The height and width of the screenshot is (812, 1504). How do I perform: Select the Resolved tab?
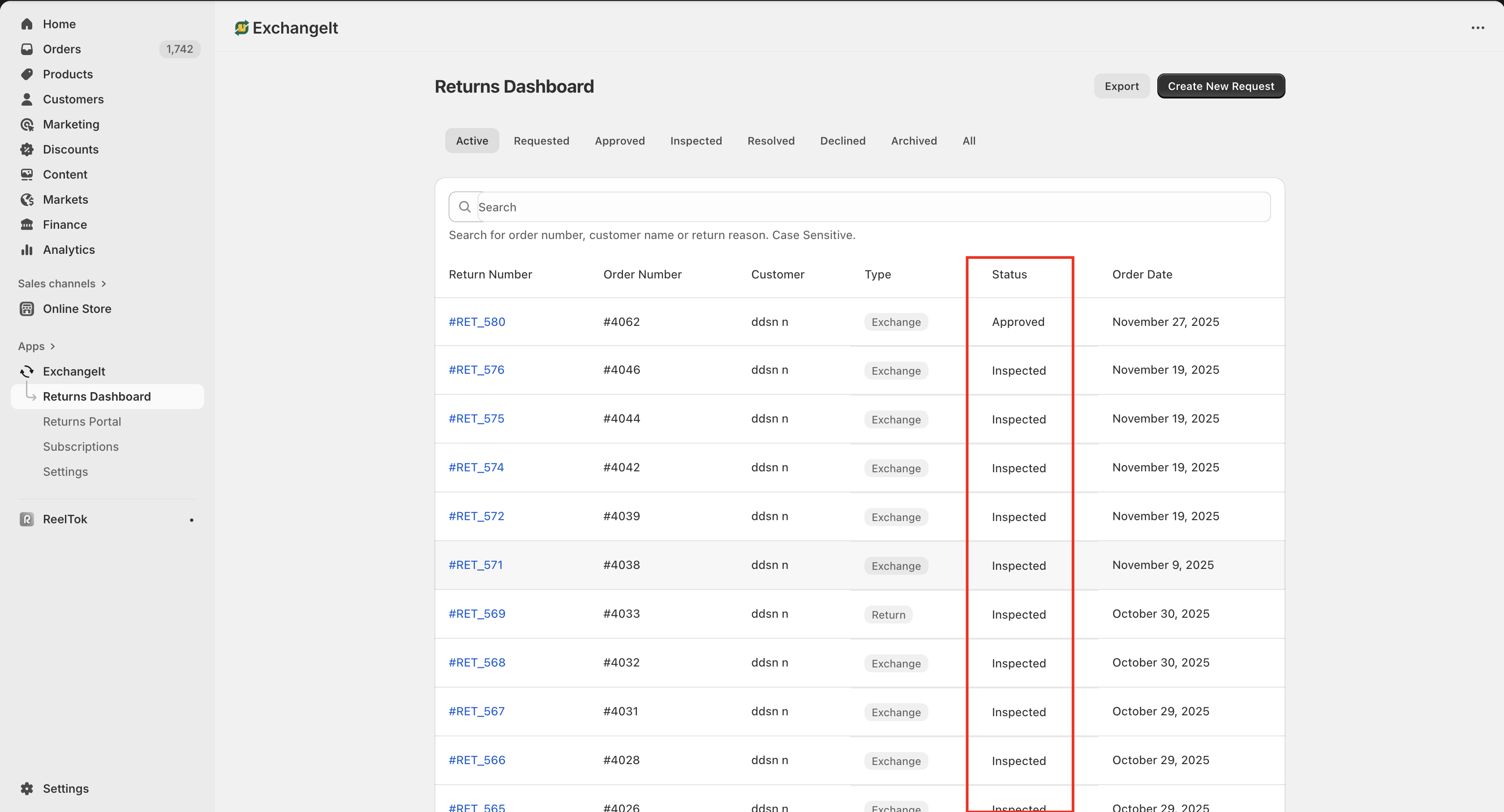(770, 141)
